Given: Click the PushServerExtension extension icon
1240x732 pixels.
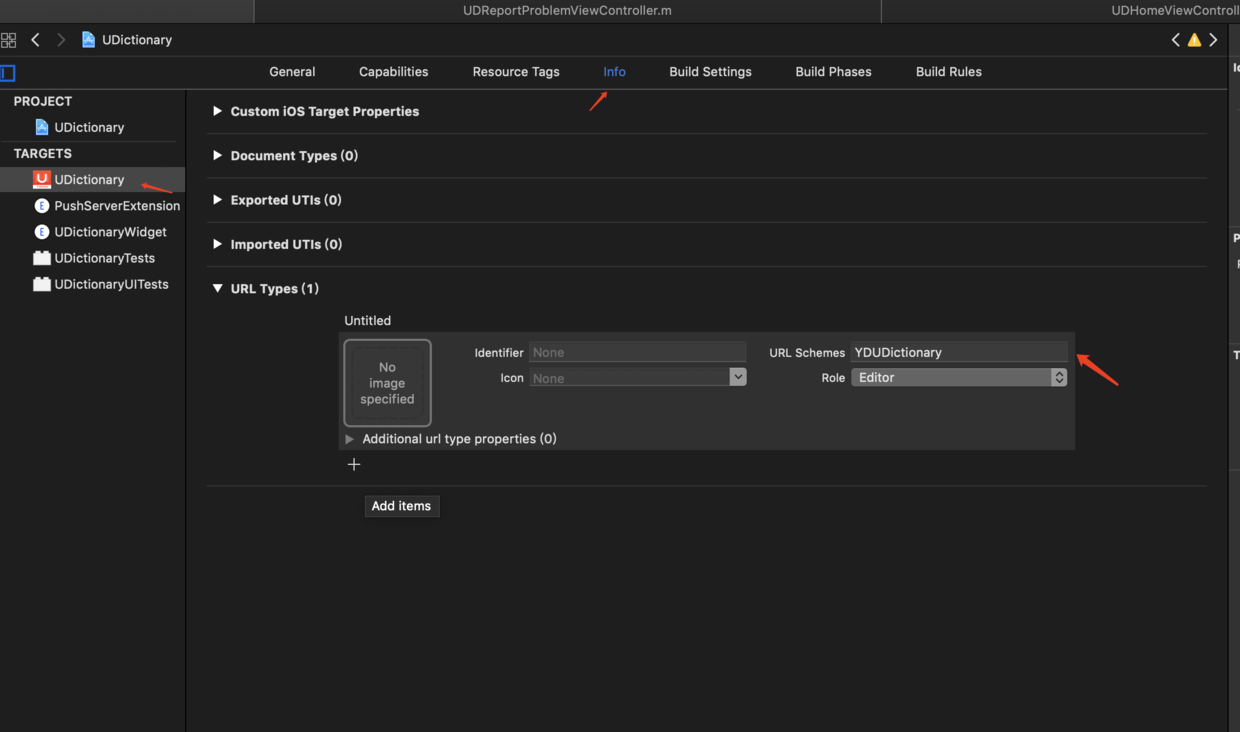Looking at the screenshot, I should 41,206.
